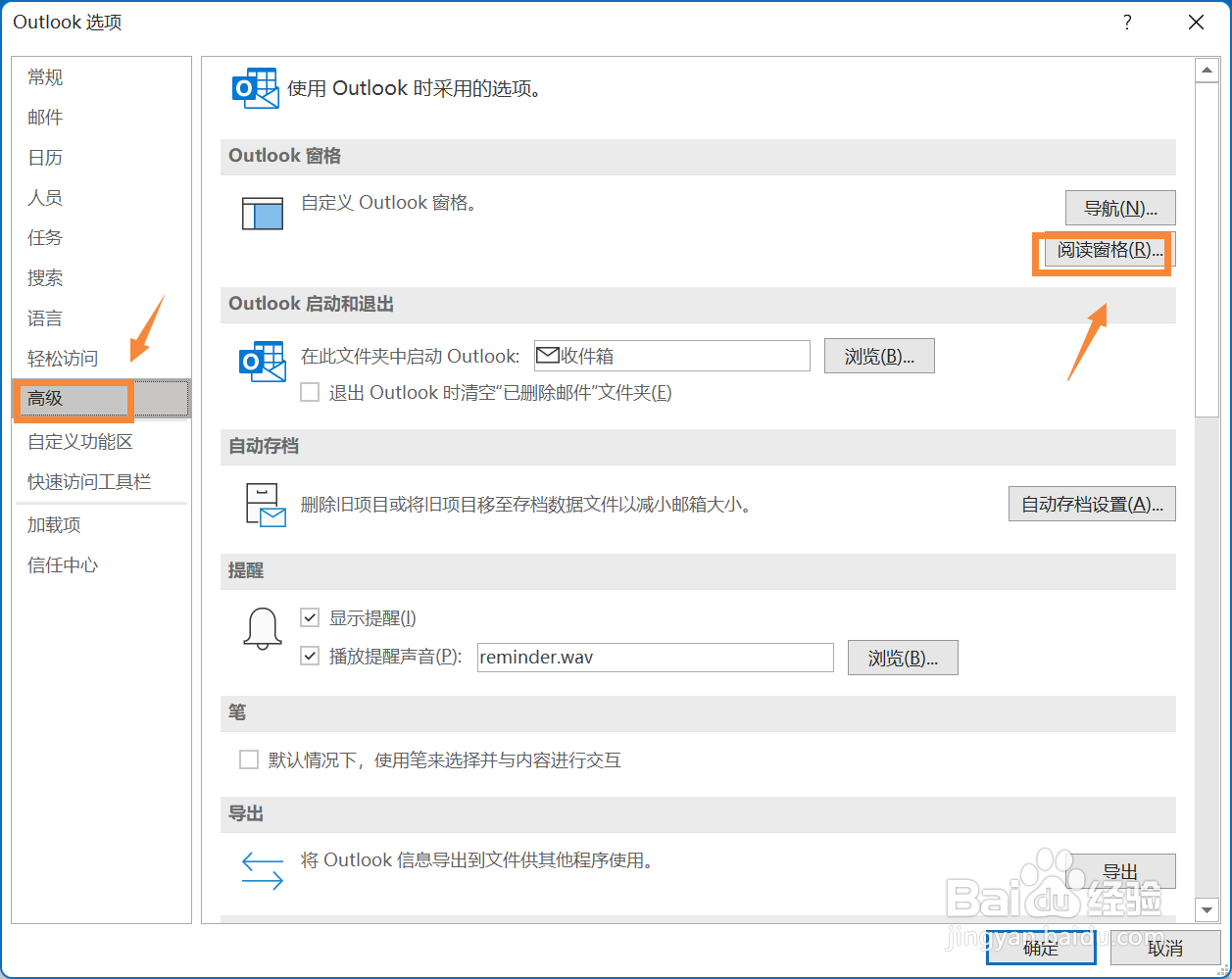Screen dimensions: 1232x979
Task: Click the vertical scrollbar thumb
Action: 1207,250
